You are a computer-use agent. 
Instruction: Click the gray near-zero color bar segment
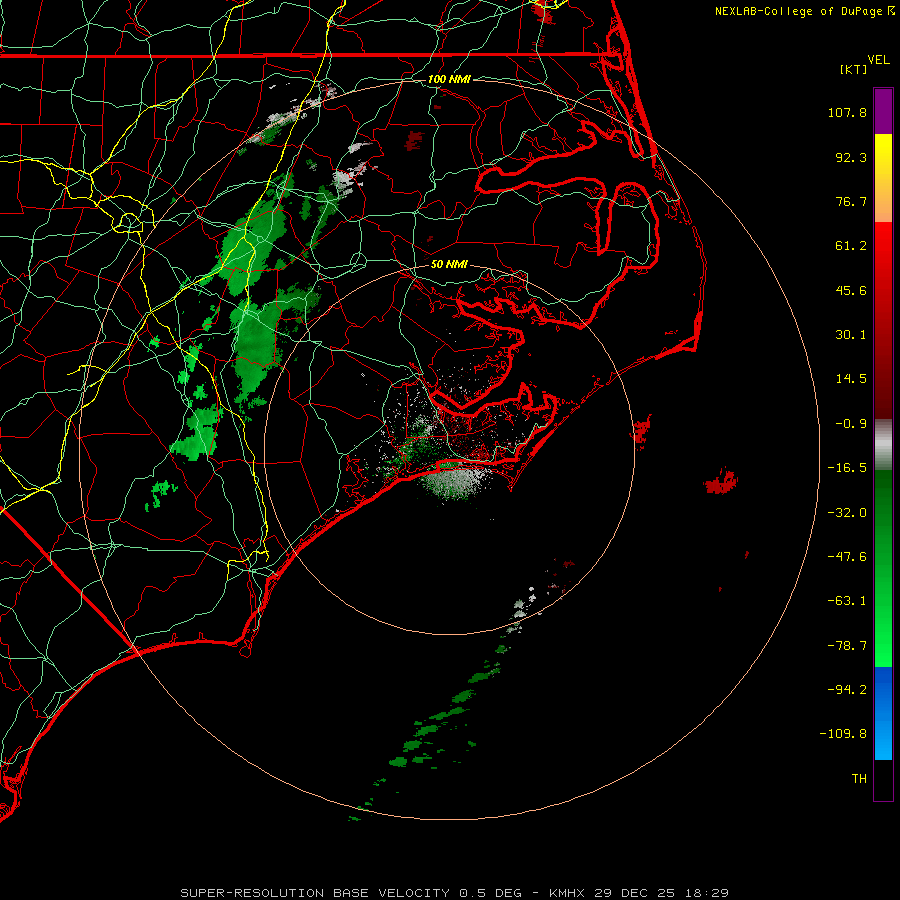(883, 445)
